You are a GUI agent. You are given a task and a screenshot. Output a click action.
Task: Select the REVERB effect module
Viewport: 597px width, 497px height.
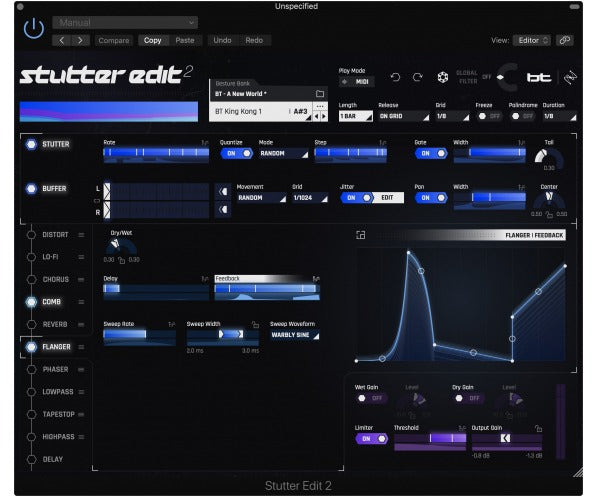click(x=55, y=324)
